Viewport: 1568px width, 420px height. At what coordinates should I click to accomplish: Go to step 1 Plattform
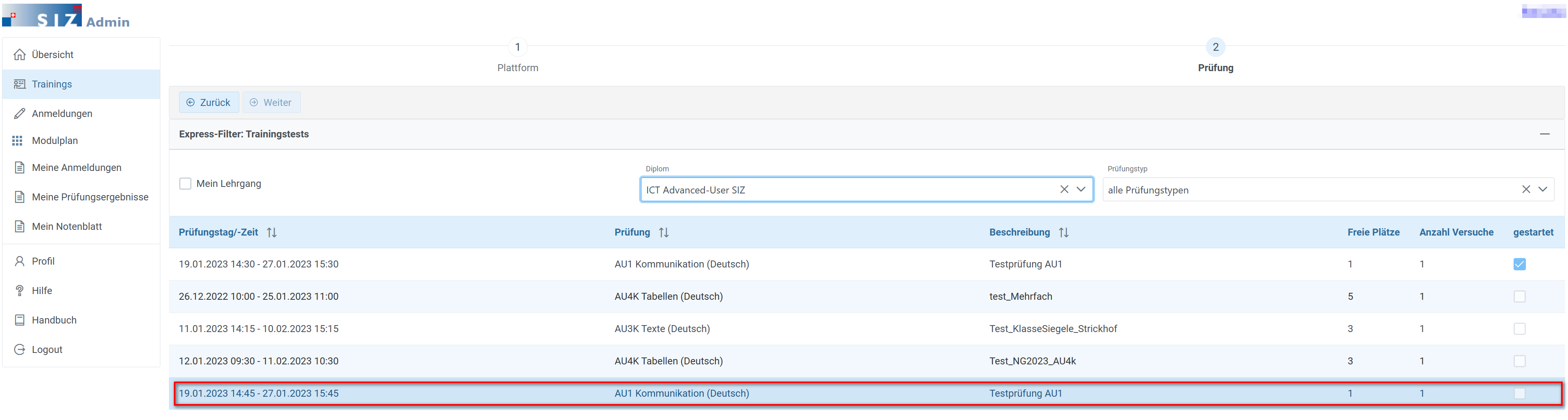point(517,55)
